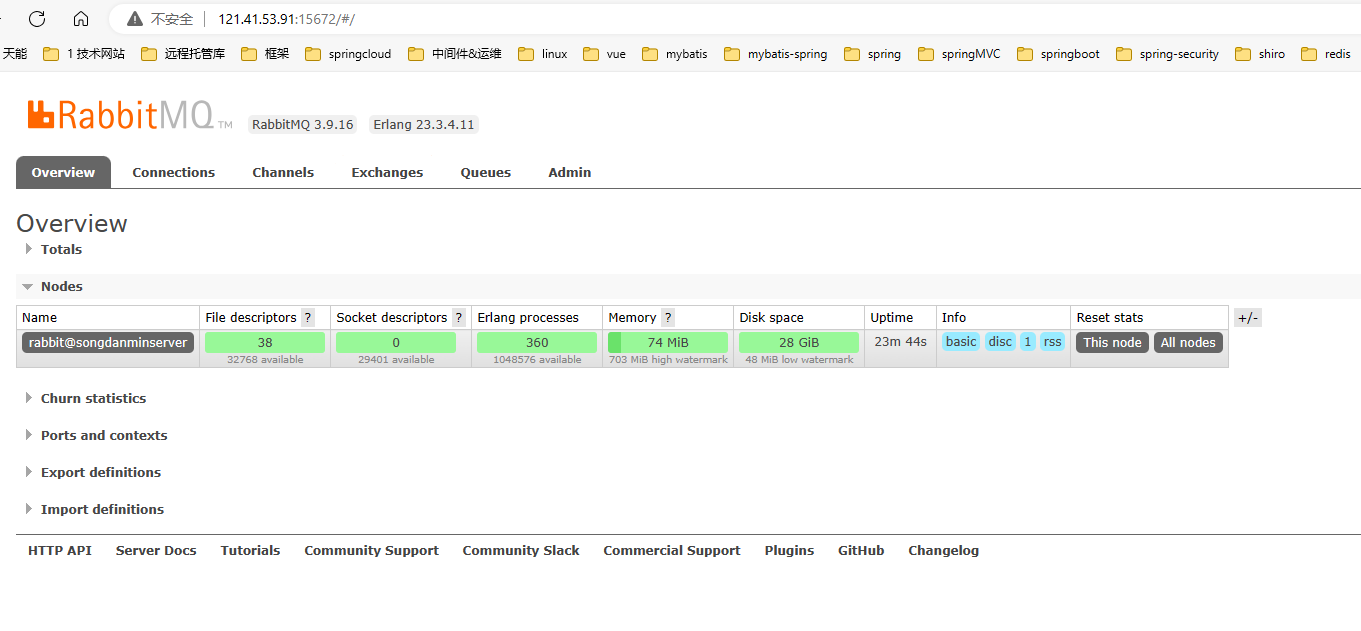This screenshot has width=1361, height=631.
Task: Open the Community Slack link
Action: coord(521,550)
